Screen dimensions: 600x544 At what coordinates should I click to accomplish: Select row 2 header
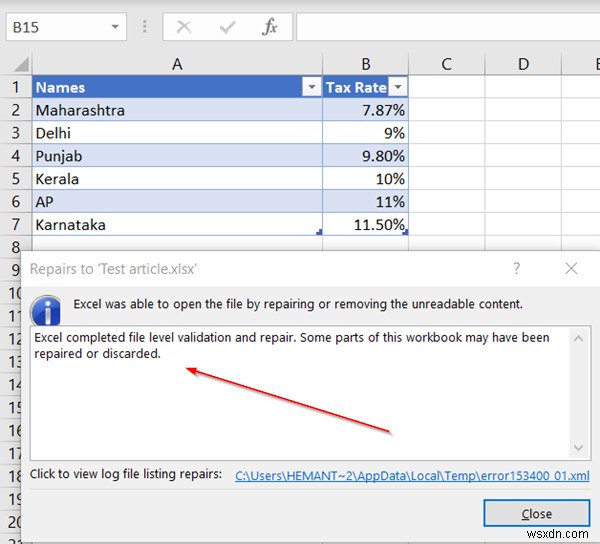coord(16,110)
